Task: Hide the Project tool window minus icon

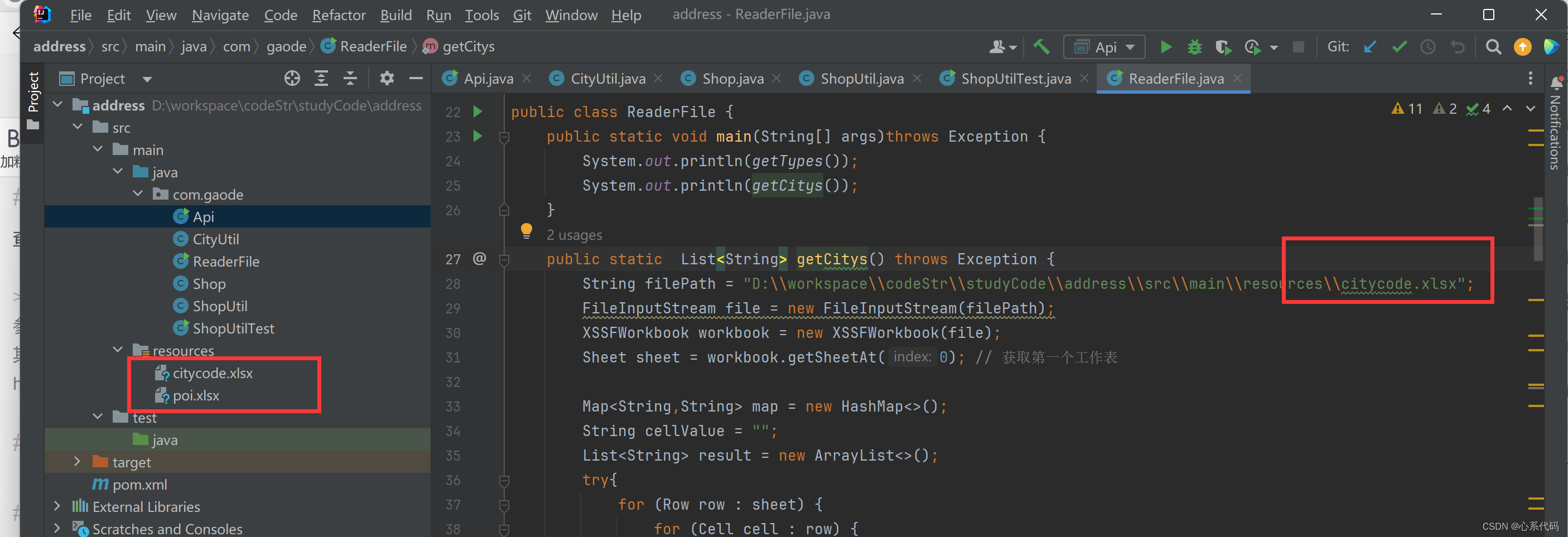Action: [x=416, y=79]
